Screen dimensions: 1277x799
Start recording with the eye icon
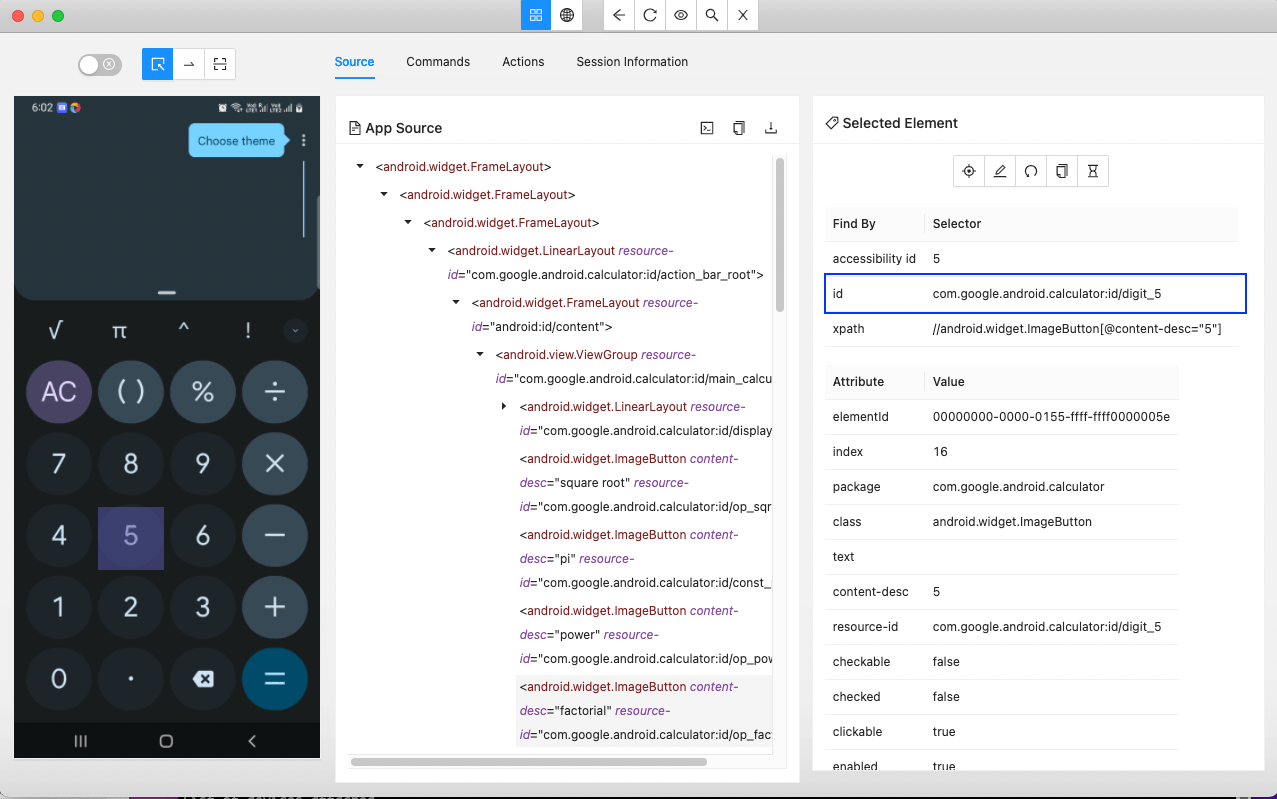[680, 15]
